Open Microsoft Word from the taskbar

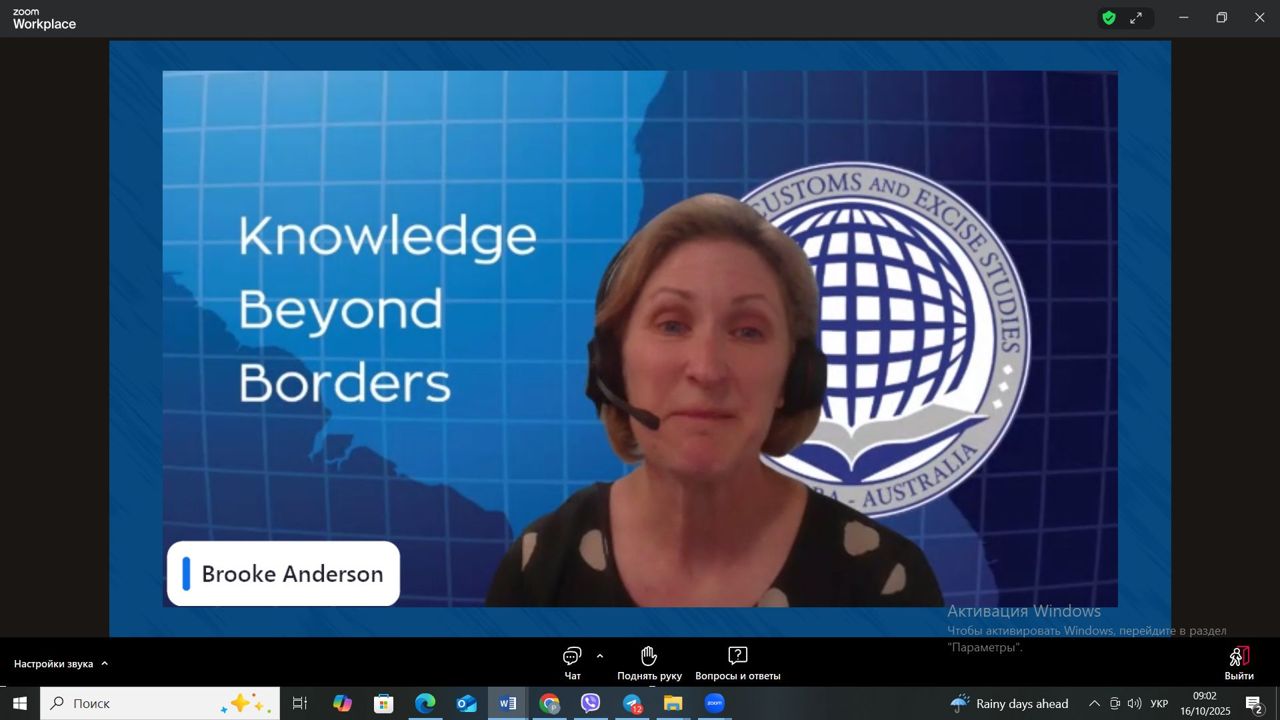pos(508,704)
